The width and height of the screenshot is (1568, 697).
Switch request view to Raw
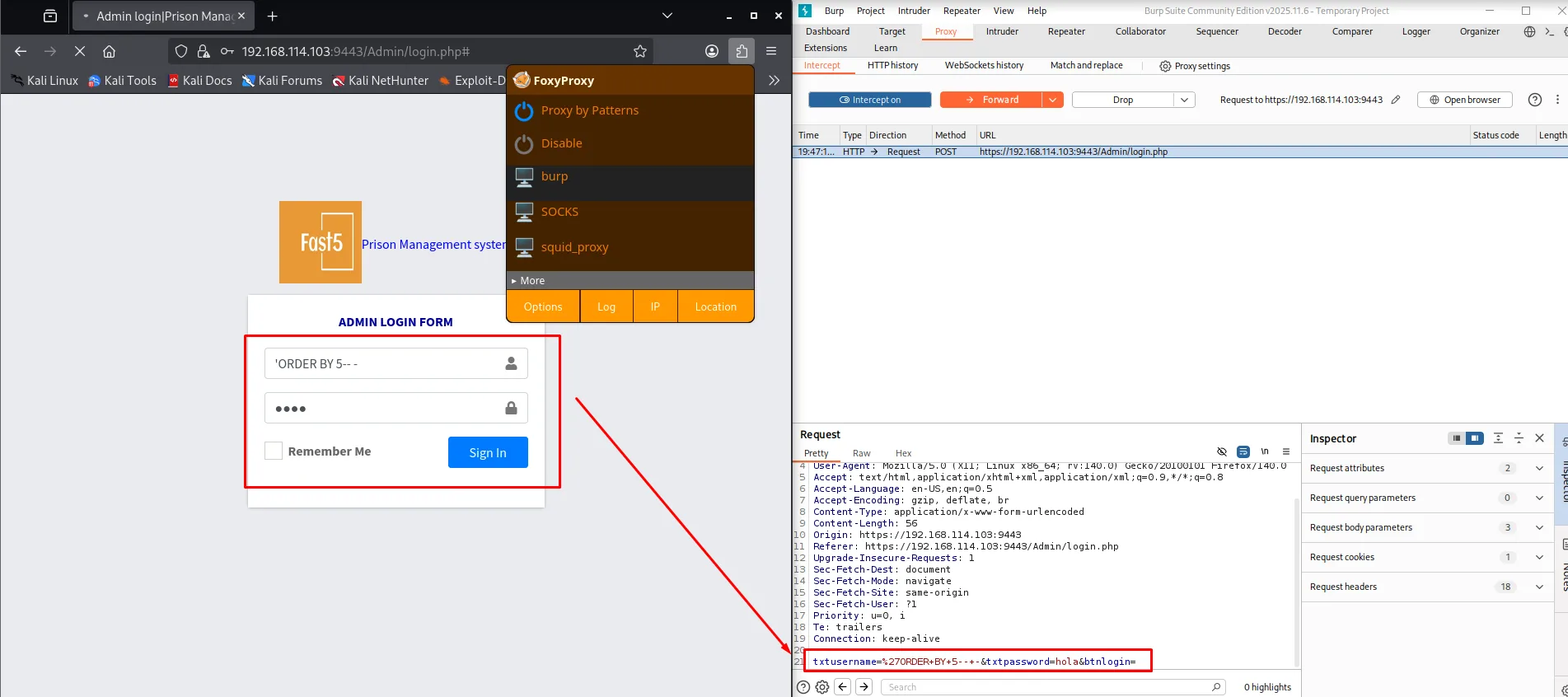point(861,453)
